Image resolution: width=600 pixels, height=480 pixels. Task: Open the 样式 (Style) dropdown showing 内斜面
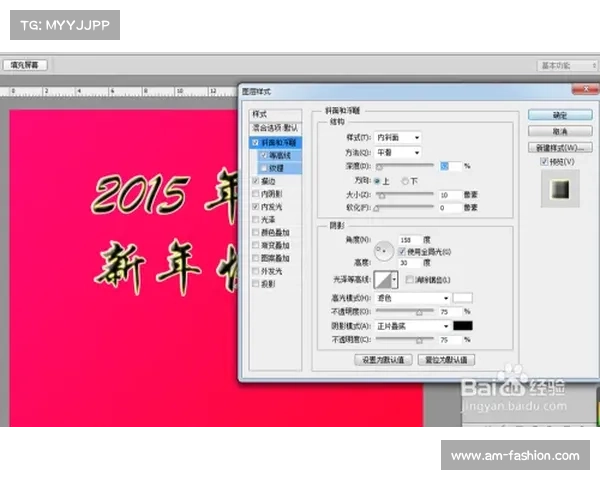[400, 137]
